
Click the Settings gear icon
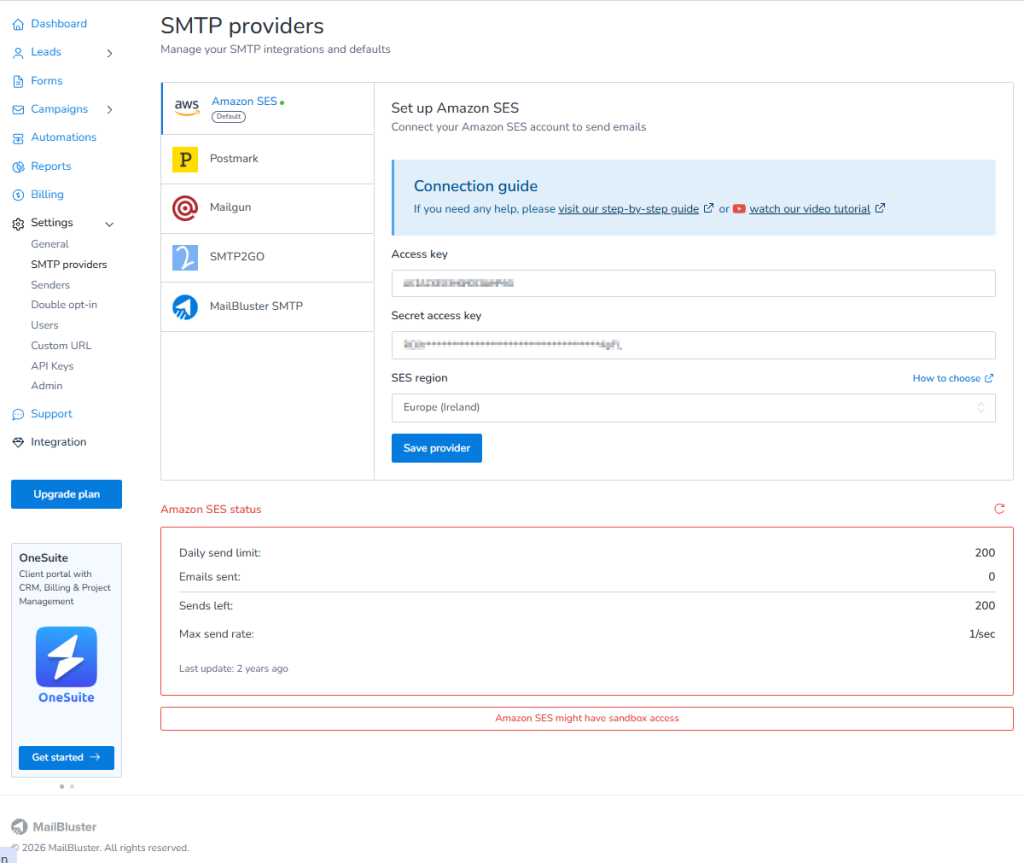click(18, 223)
